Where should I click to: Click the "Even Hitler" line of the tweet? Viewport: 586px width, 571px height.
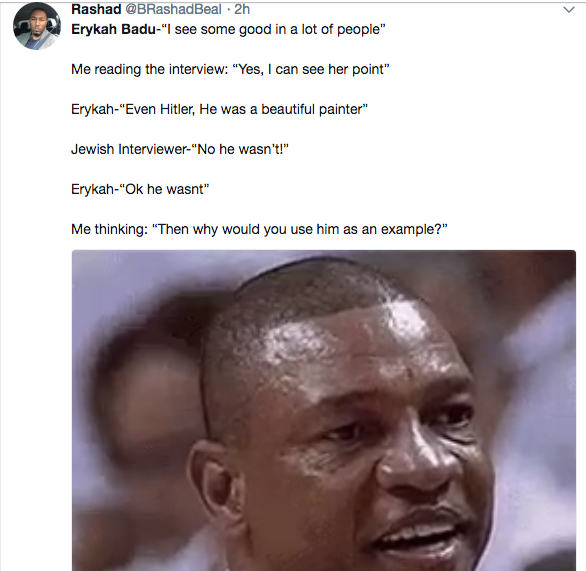pyautogui.click(x=219, y=109)
